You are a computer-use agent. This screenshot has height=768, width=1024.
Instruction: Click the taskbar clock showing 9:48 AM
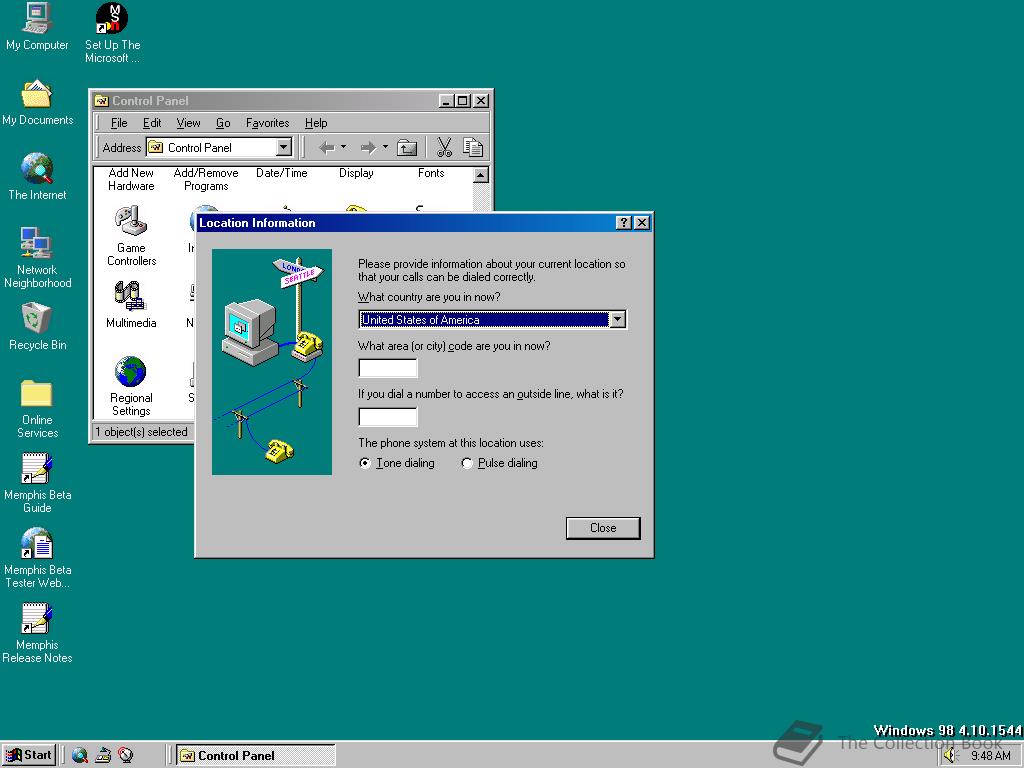[x=991, y=756]
